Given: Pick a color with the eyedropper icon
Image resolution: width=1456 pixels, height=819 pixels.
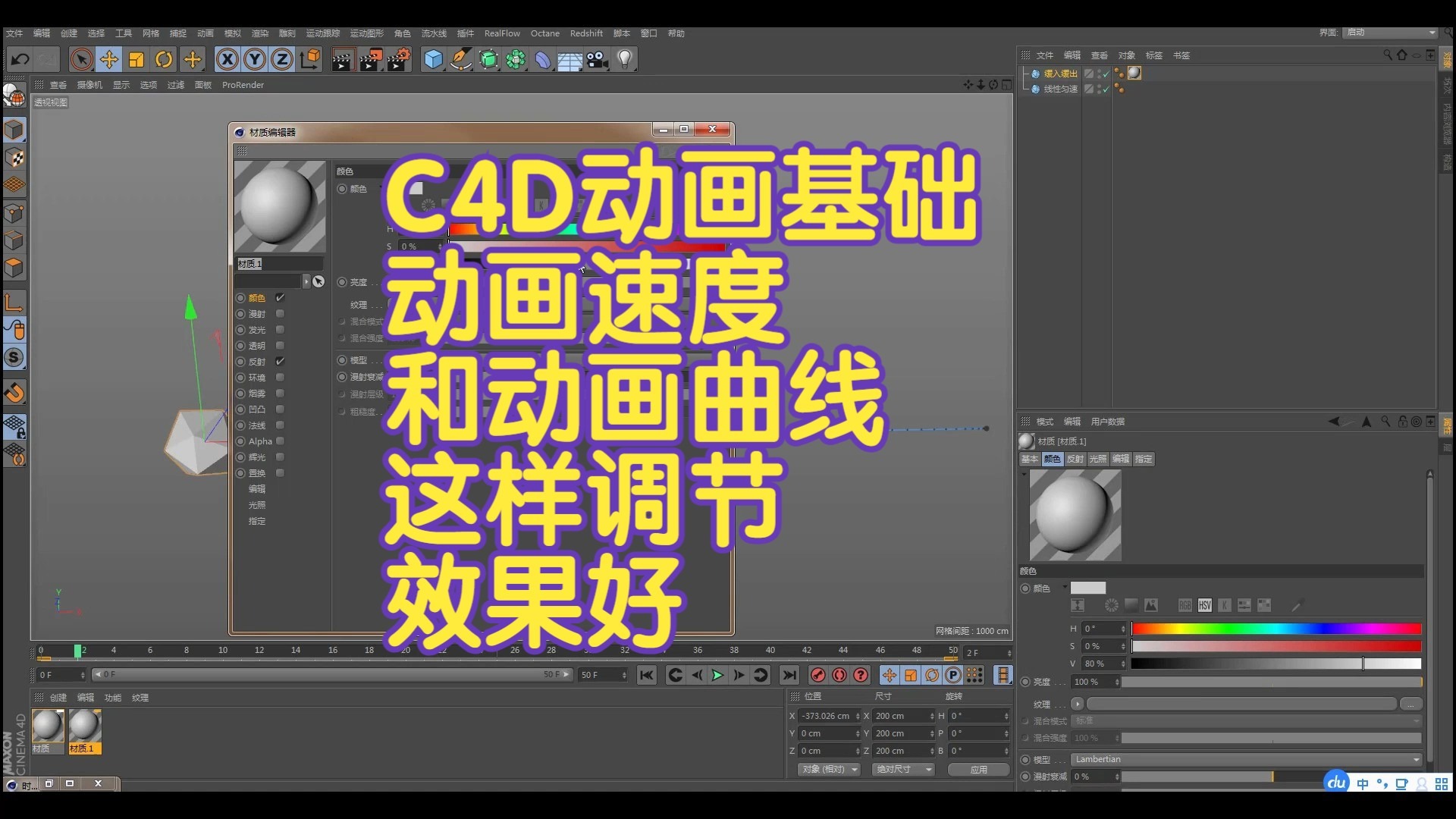Looking at the screenshot, I should (1297, 605).
